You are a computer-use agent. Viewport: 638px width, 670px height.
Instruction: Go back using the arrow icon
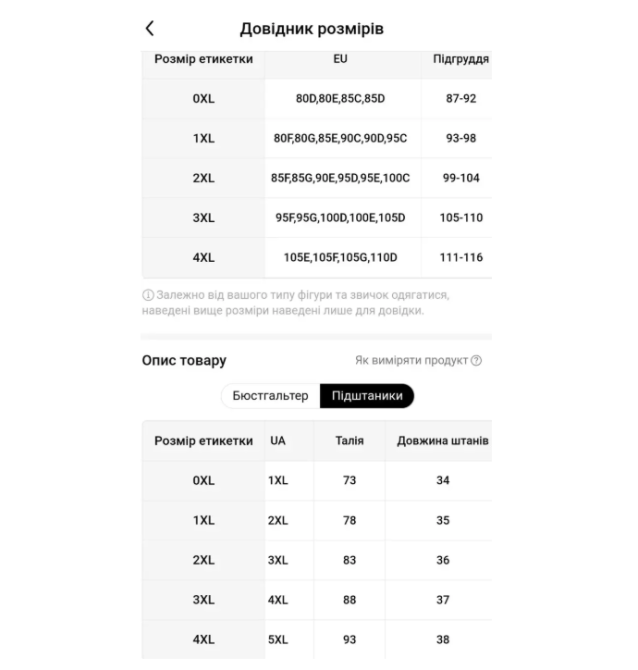(150, 29)
